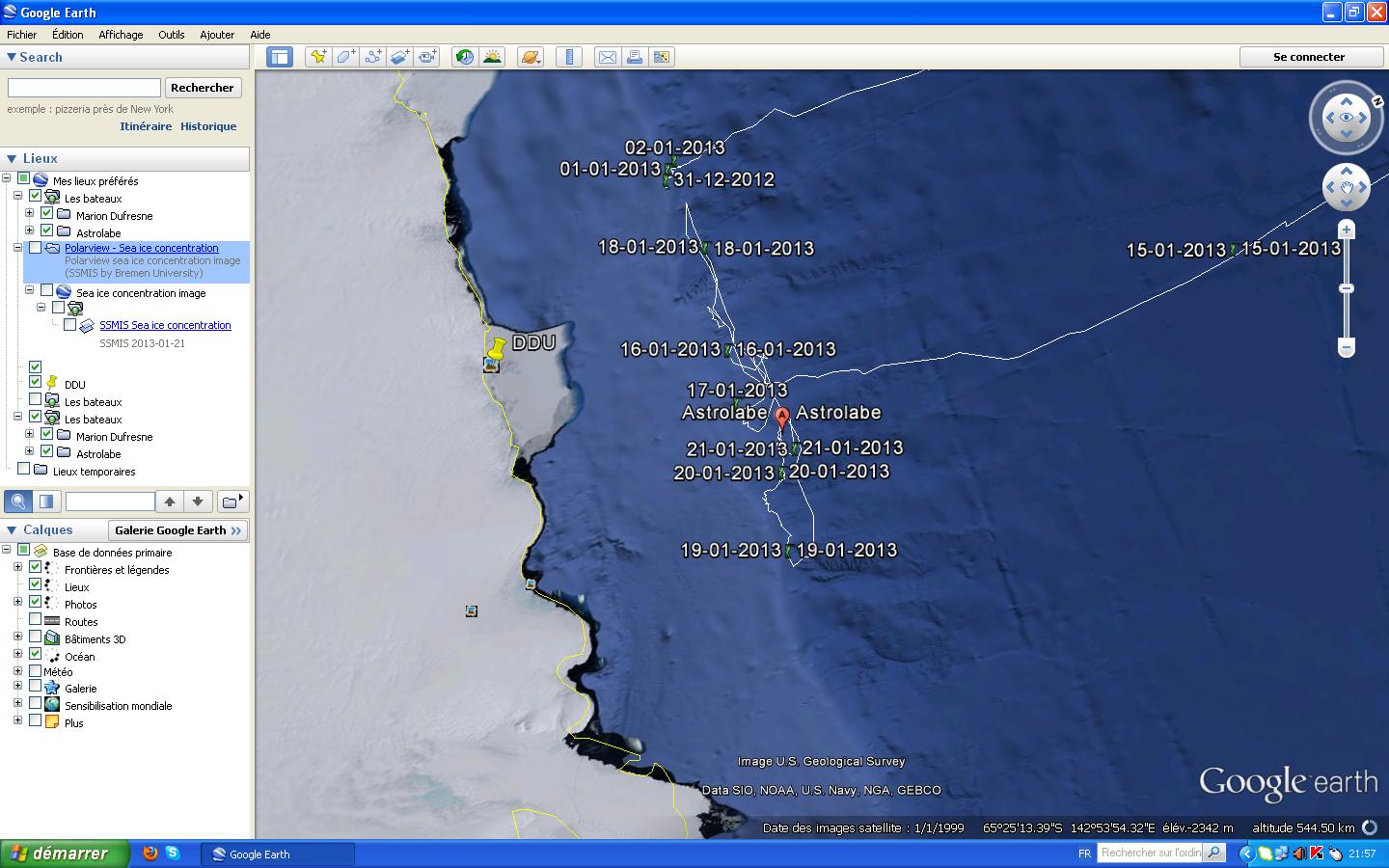The width and height of the screenshot is (1389, 868).
Task: Uncheck the DDU placemark checkbox
Action: (35, 383)
